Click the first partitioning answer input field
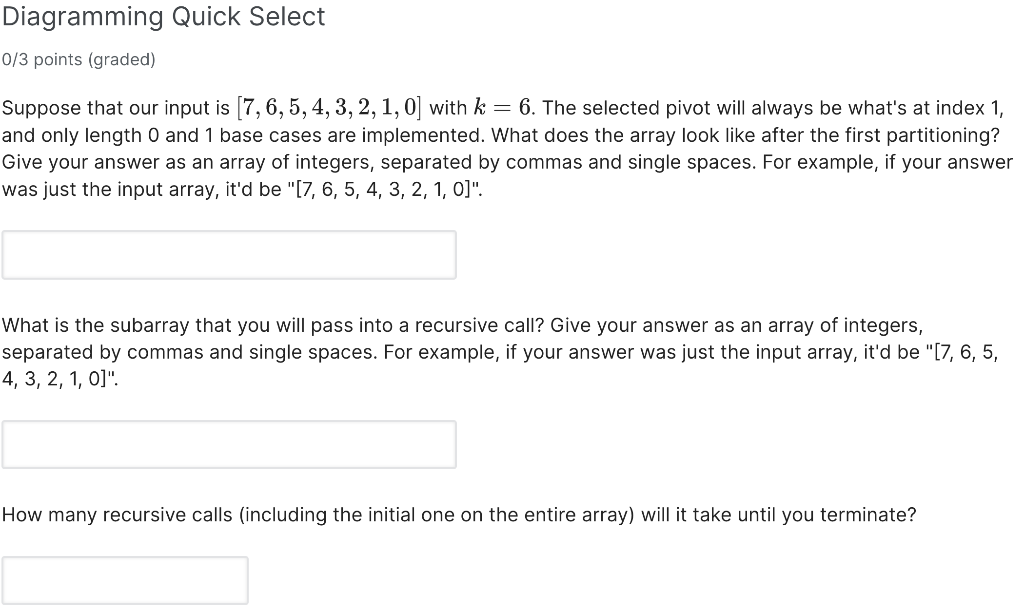Image resolution: width=1024 pixels, height=611 pixels. [228, 254]
